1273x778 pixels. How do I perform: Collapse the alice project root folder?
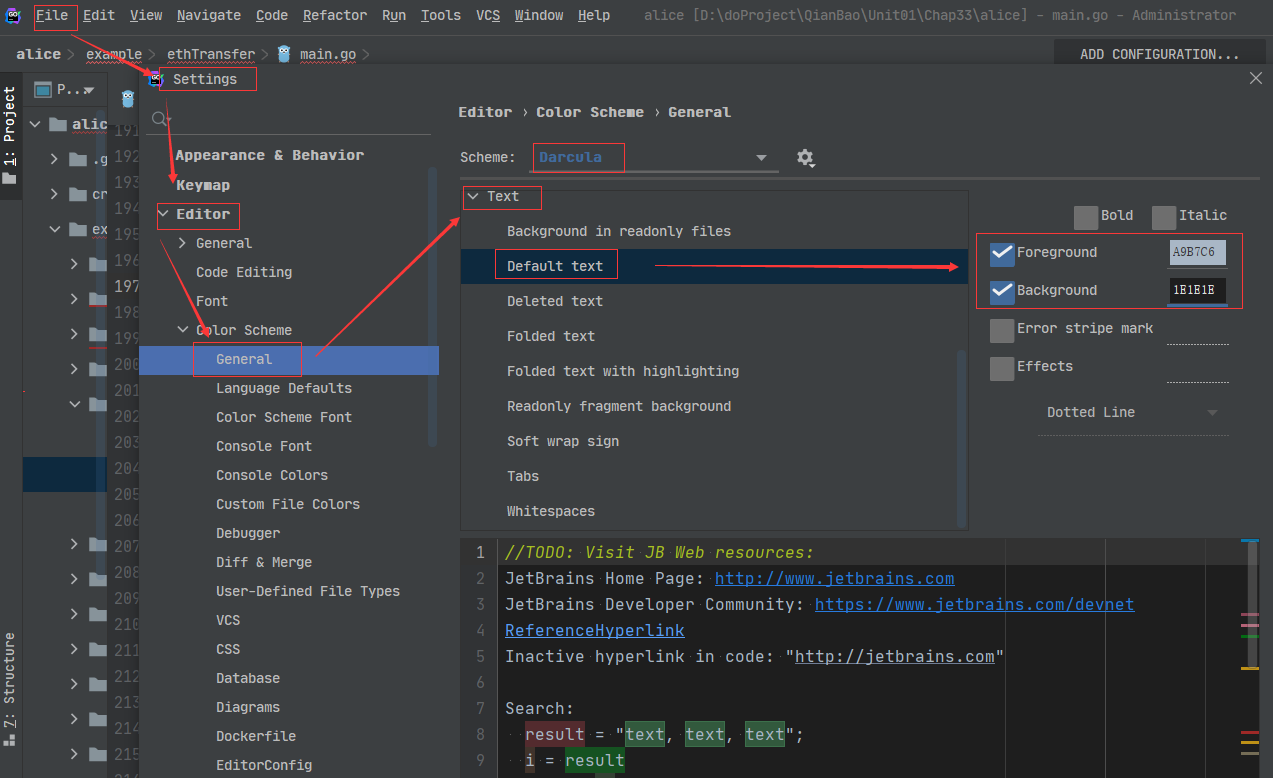[34, 125]
